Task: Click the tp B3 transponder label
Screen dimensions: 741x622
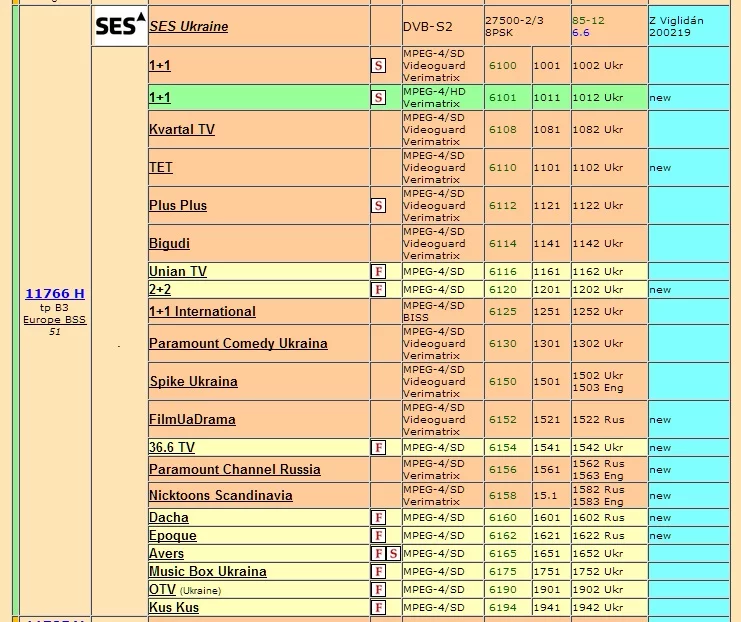Action: [54, 308]
